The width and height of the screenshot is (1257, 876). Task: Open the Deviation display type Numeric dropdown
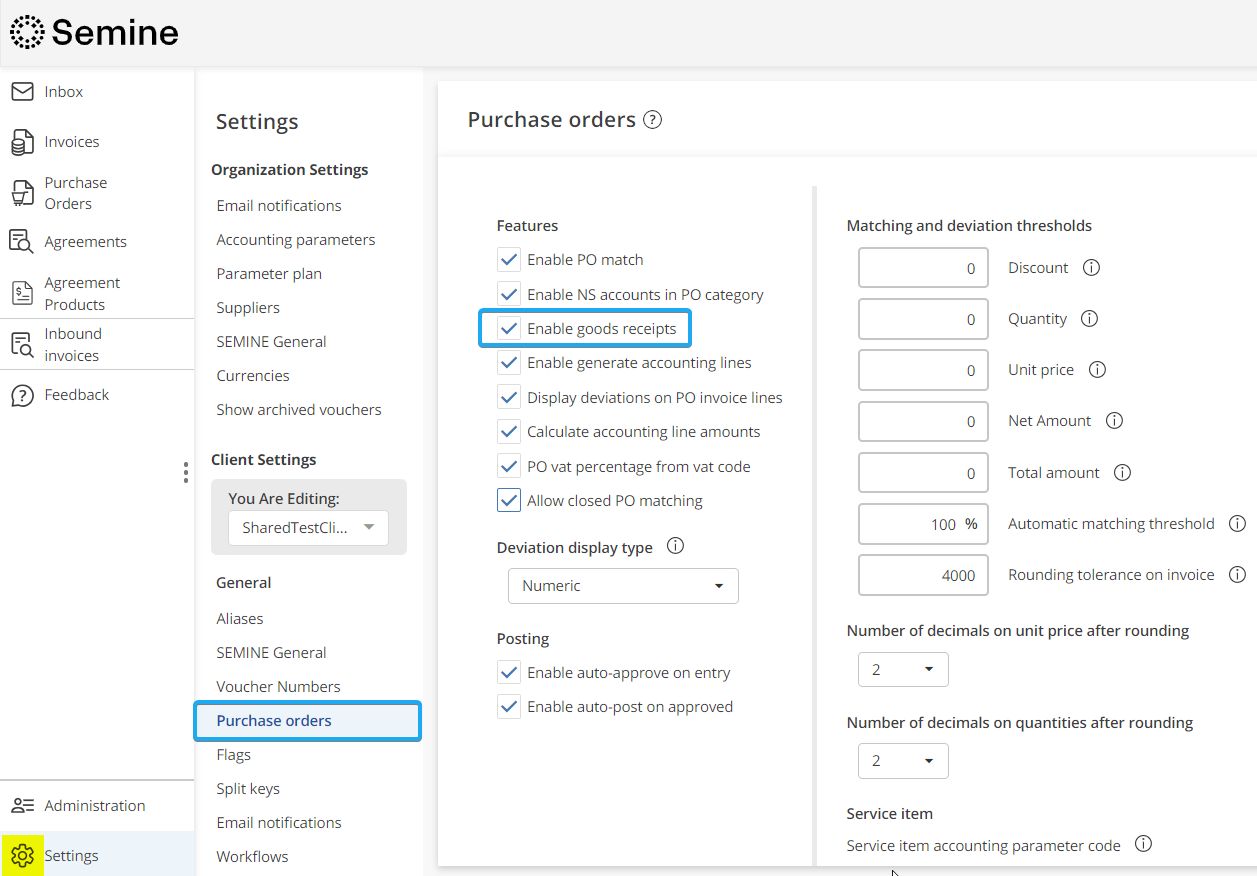tap(623, 586)
